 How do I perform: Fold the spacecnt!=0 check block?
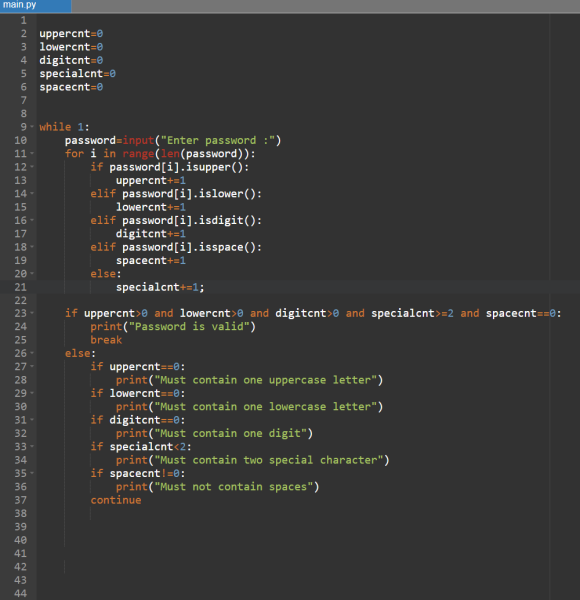[32, 473]
